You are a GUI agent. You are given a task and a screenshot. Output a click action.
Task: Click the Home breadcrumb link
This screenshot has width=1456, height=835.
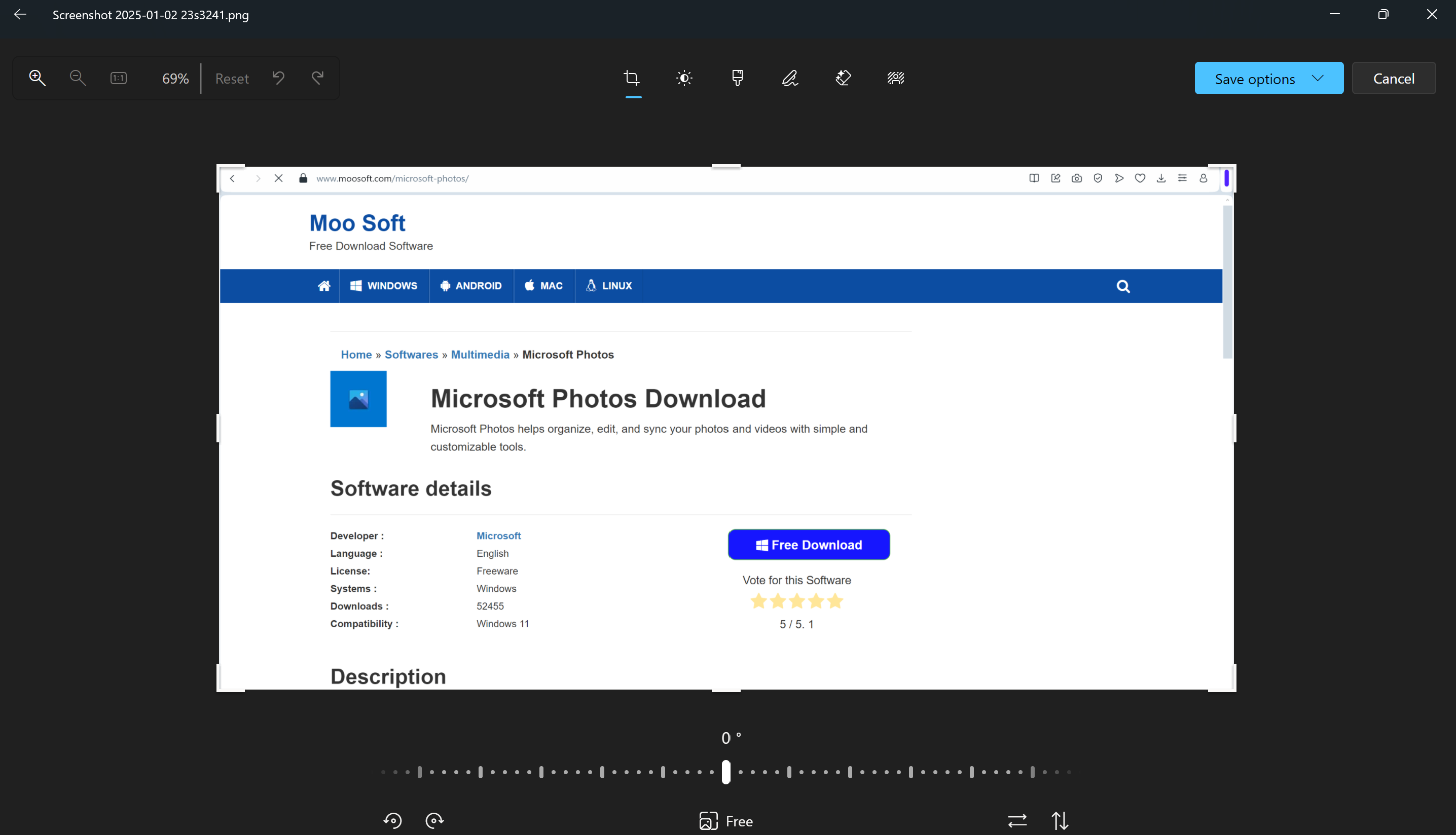tap(356, 354)
